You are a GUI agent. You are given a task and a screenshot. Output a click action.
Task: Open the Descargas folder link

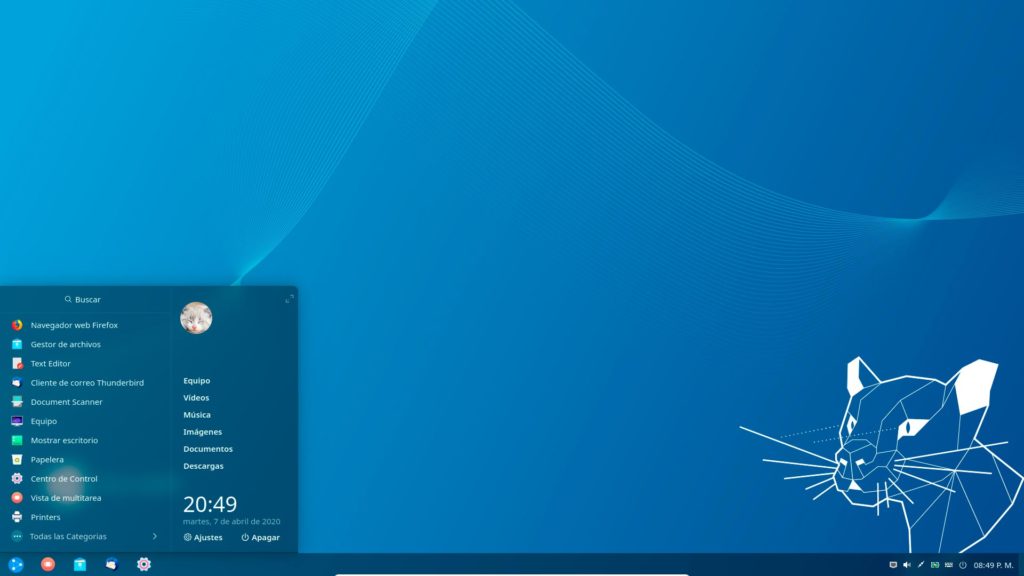203,466
